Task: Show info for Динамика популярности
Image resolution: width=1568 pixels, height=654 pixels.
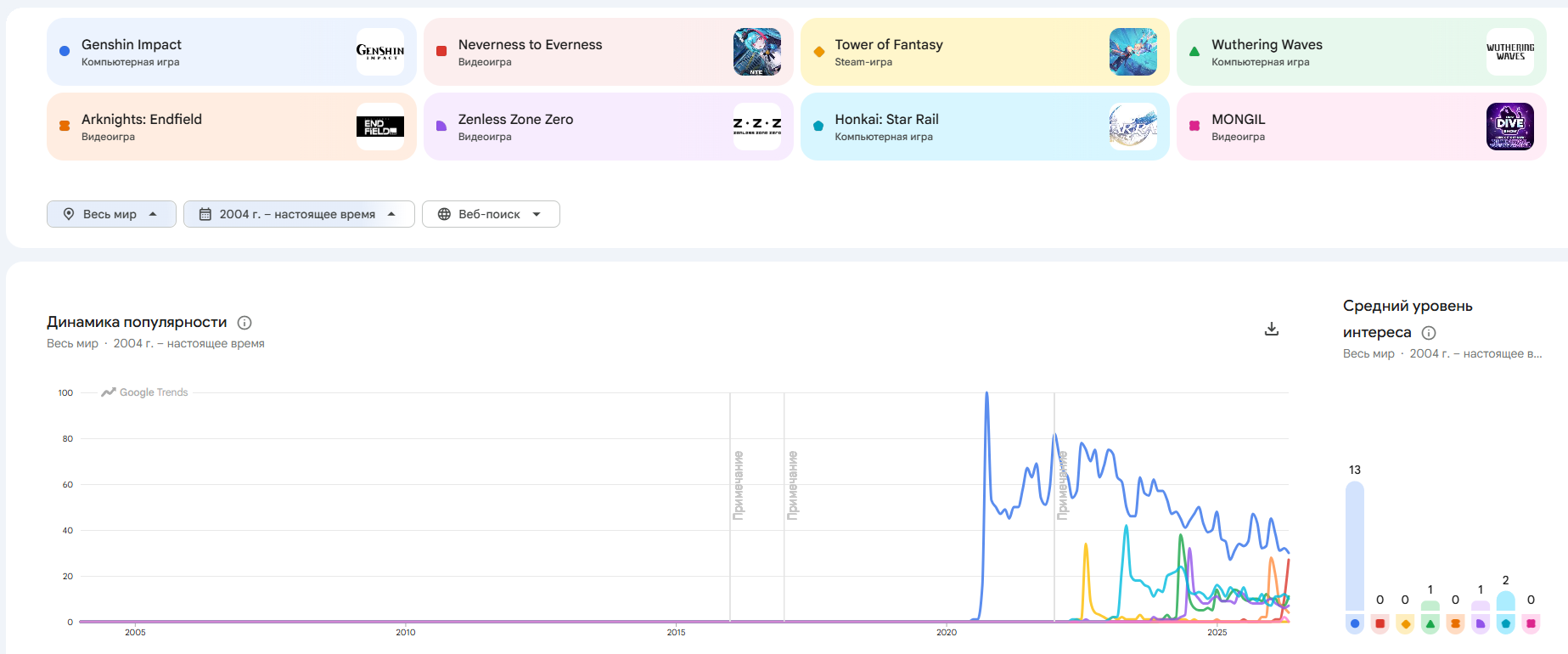Action: (244, 323)
